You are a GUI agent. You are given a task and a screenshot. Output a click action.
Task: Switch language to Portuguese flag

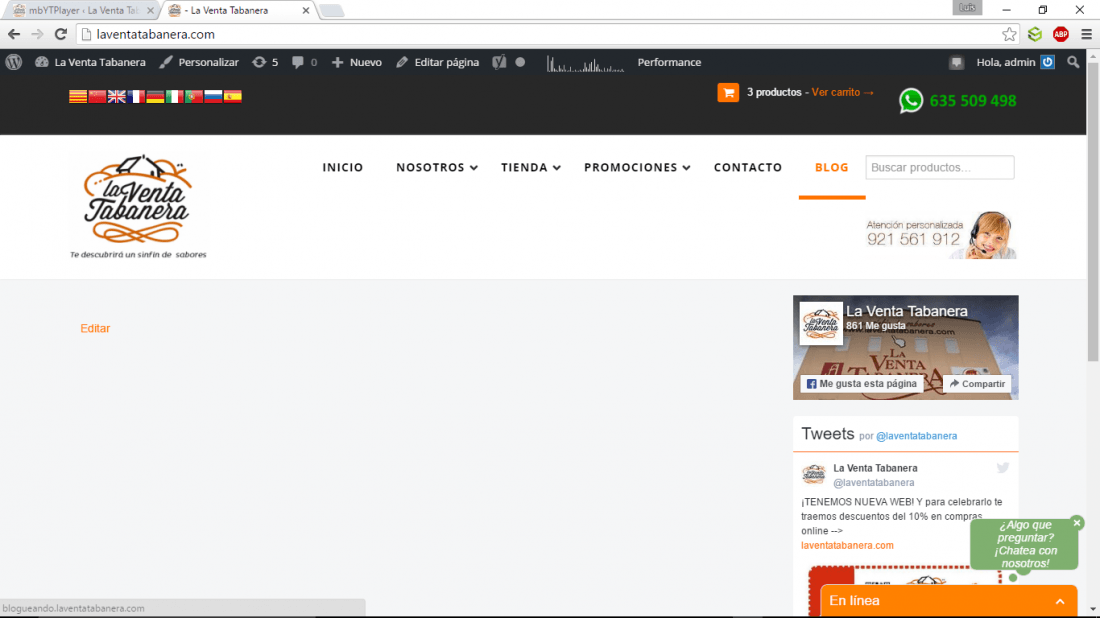194,96
